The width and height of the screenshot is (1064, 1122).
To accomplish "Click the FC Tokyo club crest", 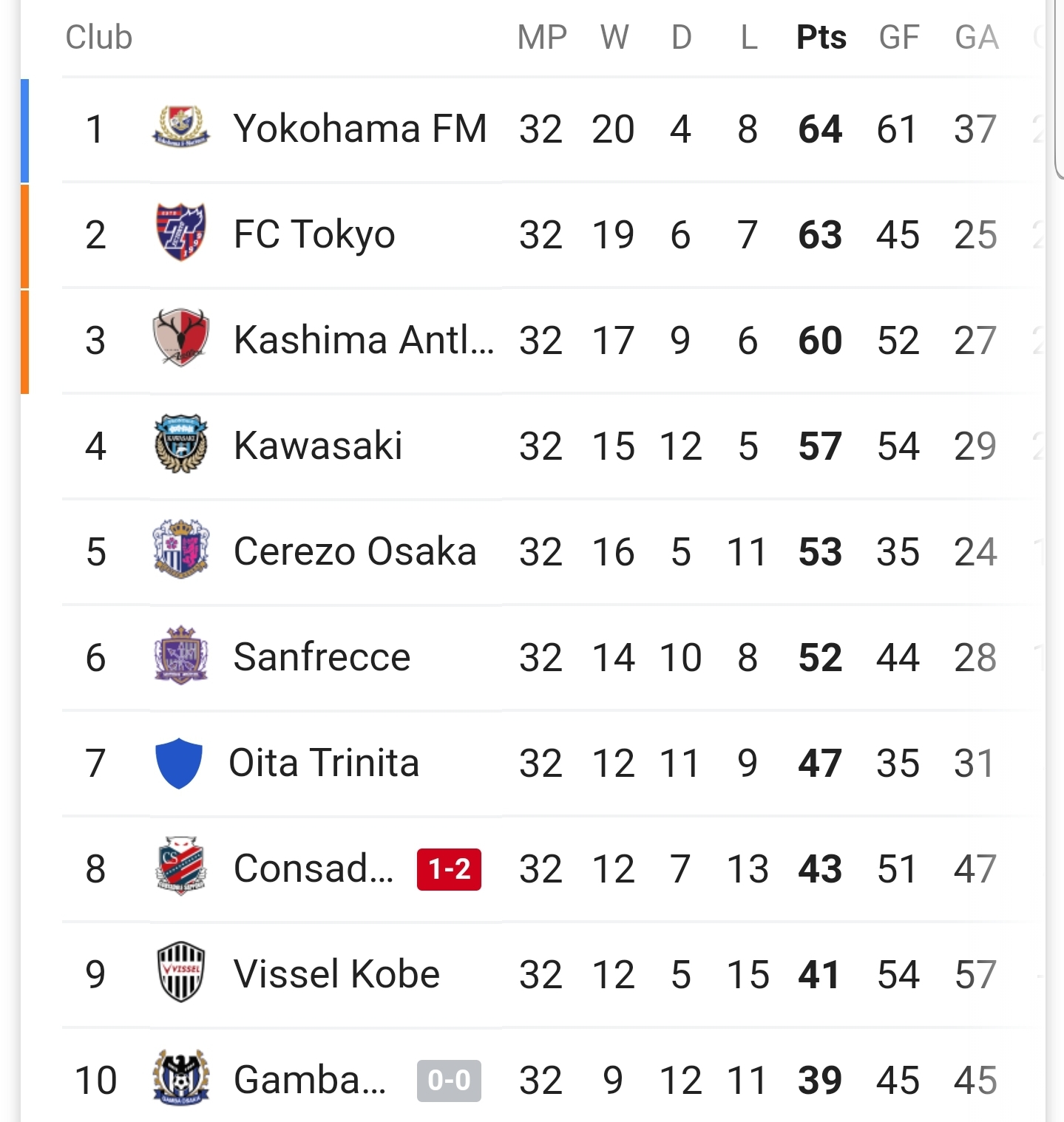I will click(x=180, y=233).
